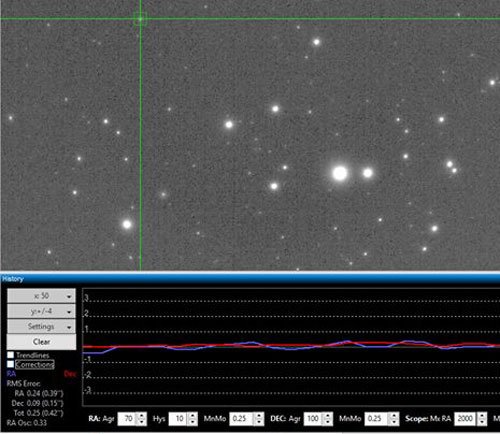This screenshot has height=434, width=500.
Task: Enable the Trendlines checkbox
Action: point(11,355)
